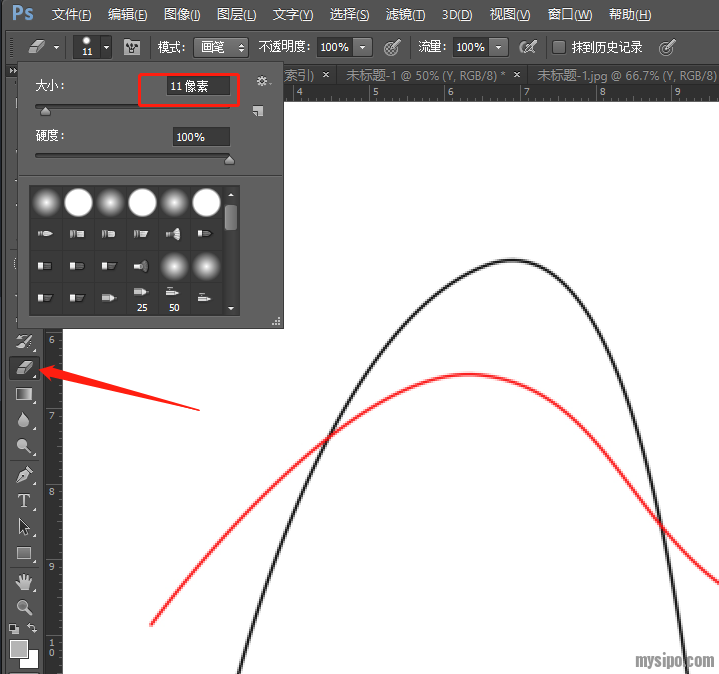The height and width of the screenshot is (674, 719).
Task: Select the Hand tool
Action: click(24, 581)
